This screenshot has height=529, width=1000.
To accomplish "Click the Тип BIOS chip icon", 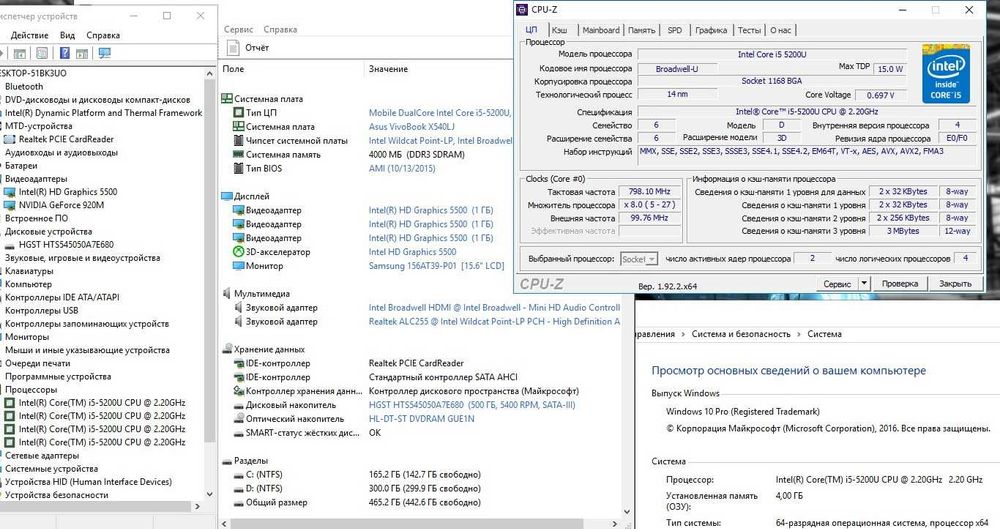I will [239, 168].
